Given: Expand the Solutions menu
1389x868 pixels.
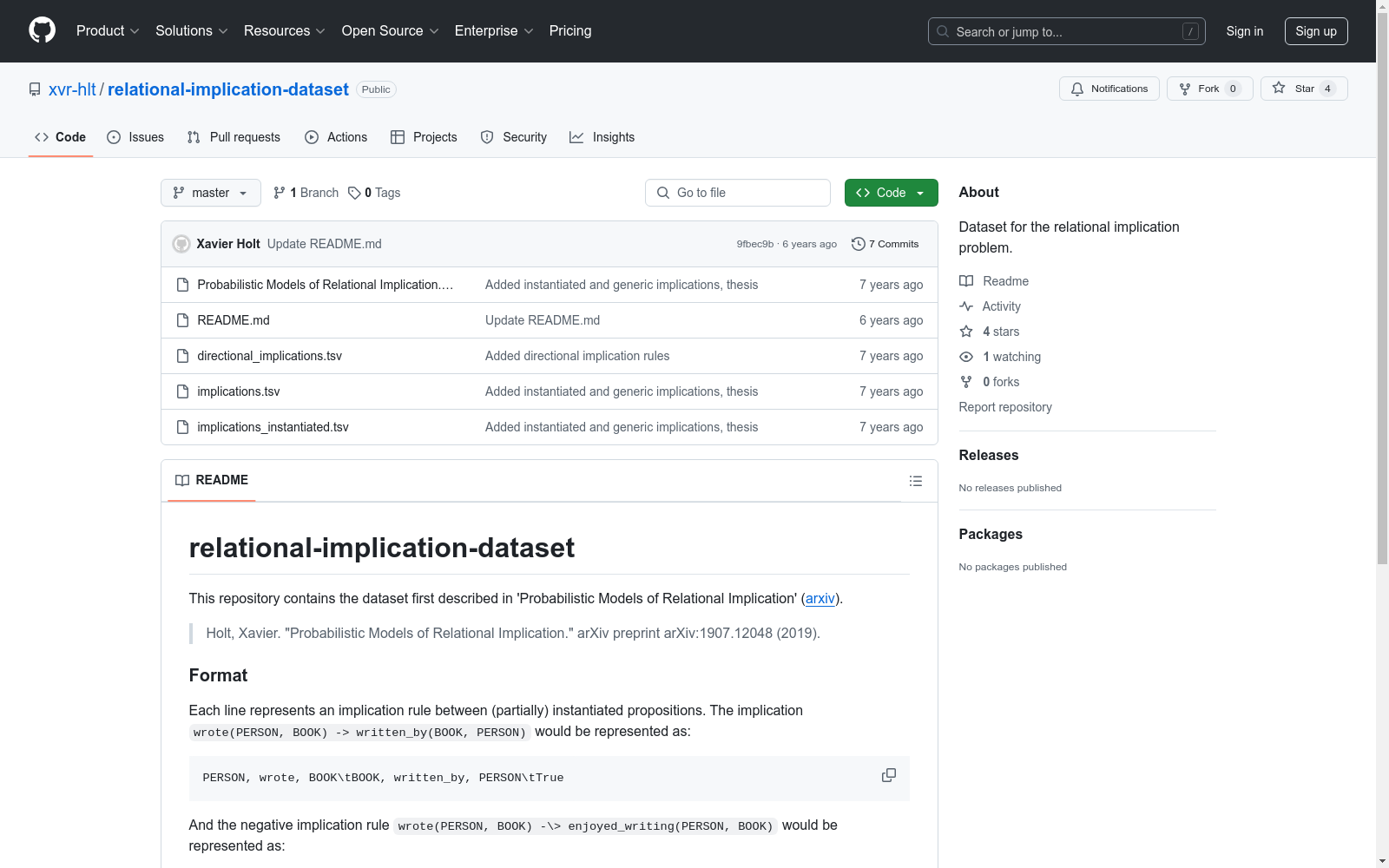Looking at the screenshot, I should tap(192, 31).
